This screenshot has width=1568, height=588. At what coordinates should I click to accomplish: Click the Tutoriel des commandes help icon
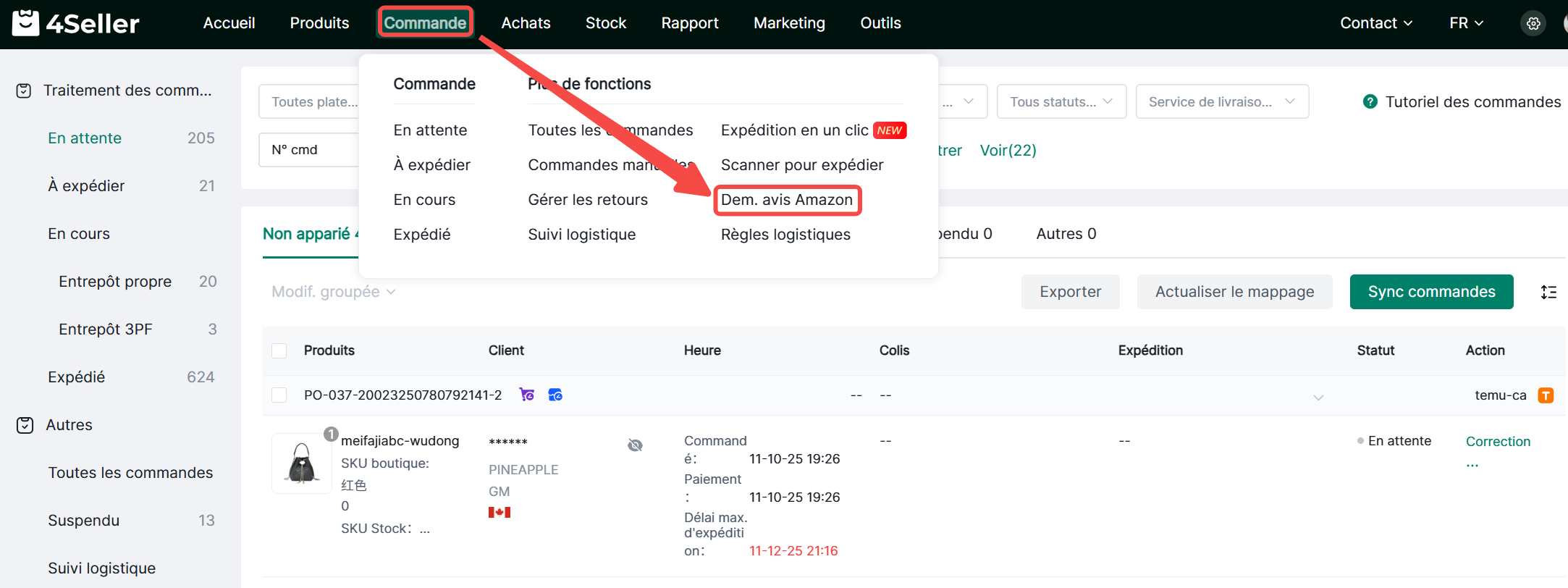pos(1370,102)
